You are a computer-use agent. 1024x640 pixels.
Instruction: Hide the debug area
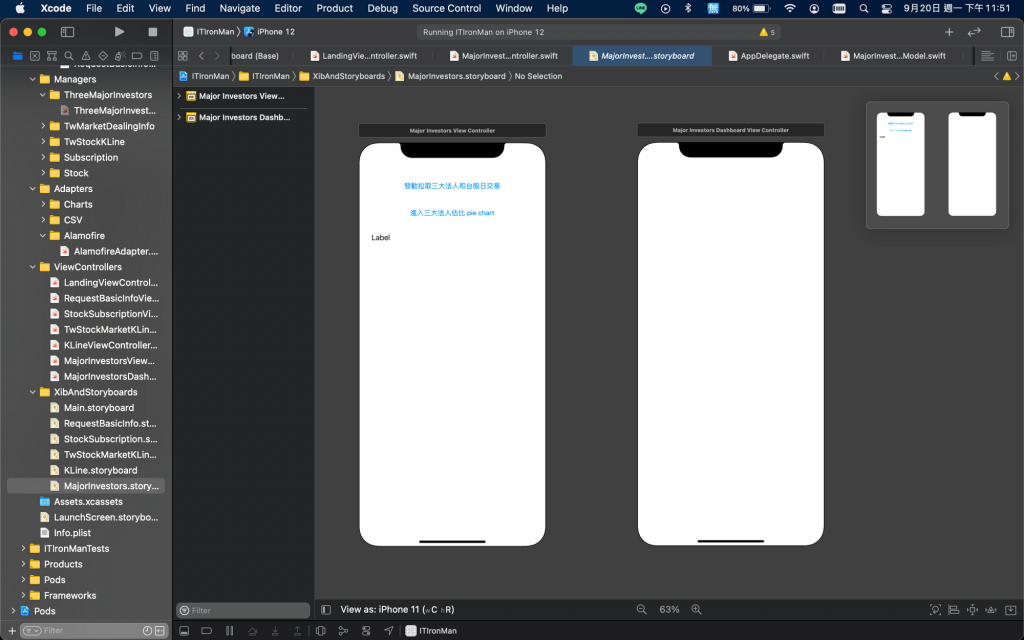point(184,631)
